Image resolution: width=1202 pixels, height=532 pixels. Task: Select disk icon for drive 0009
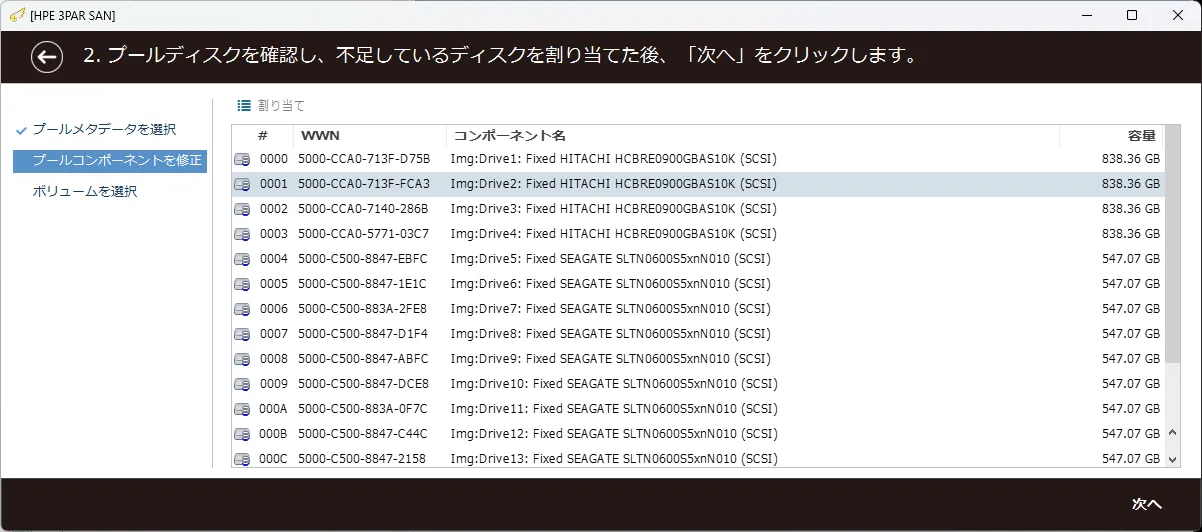pos(242,385)
